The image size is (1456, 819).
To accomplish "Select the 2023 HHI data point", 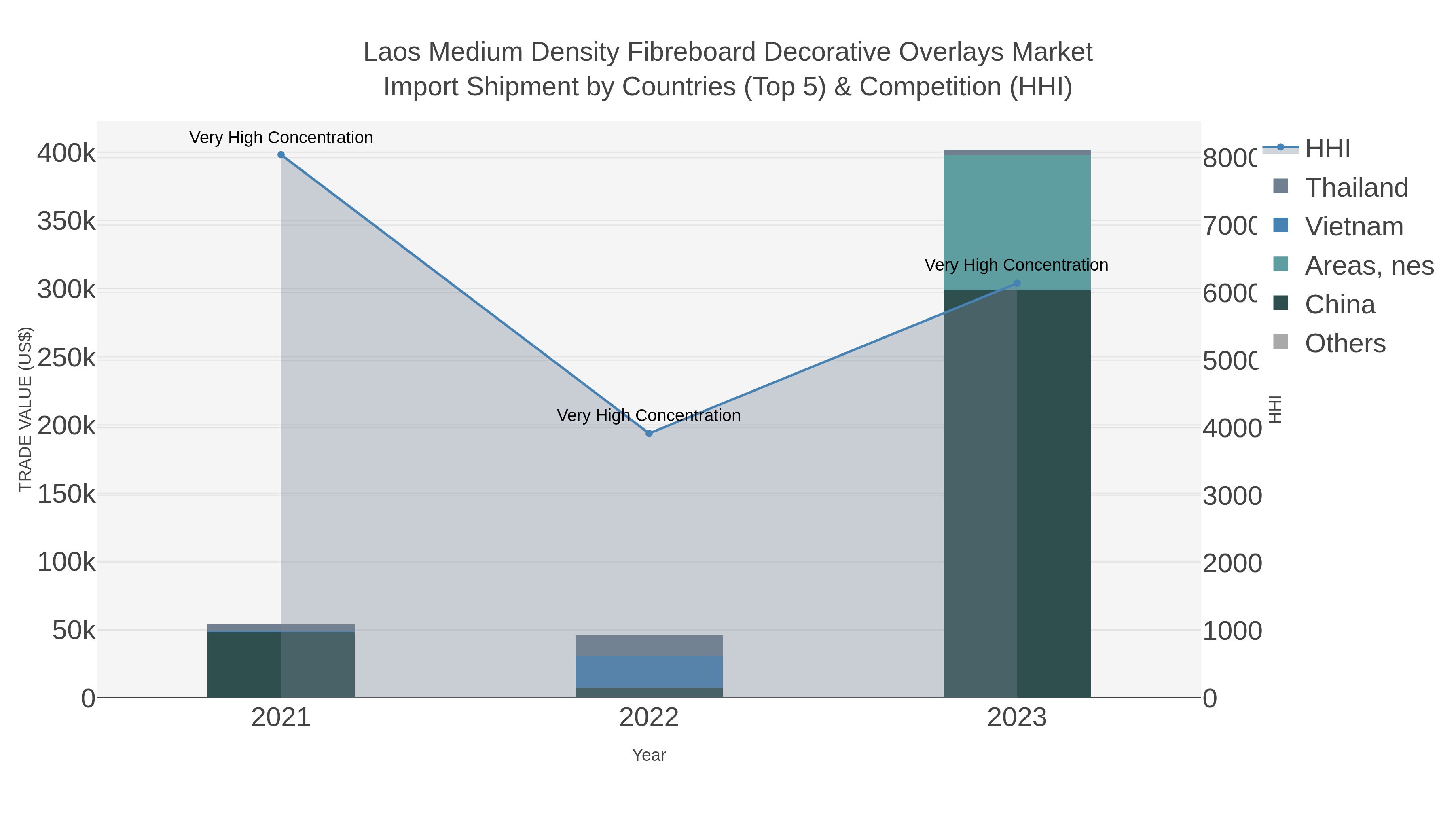I will pos(1017,283).
